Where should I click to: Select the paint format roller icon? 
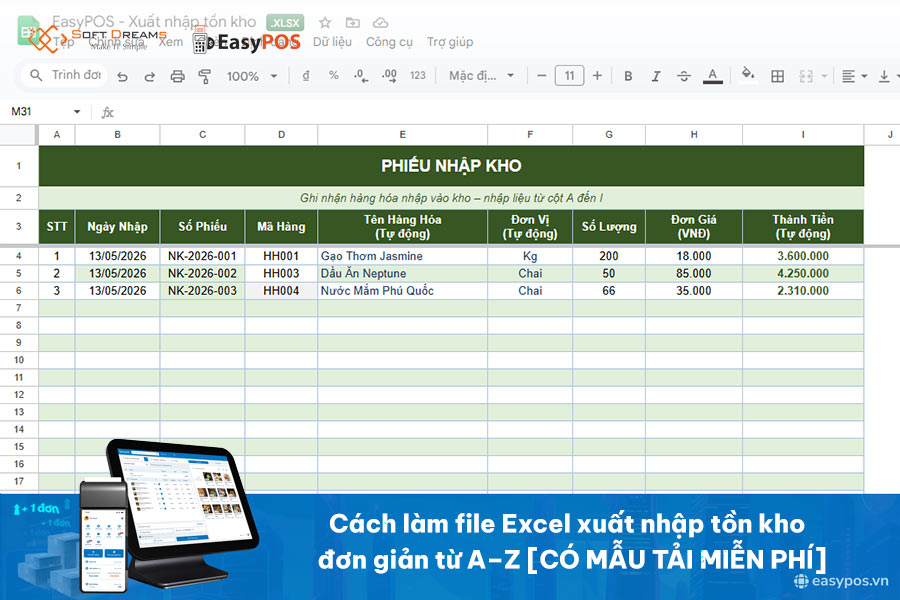204,76
